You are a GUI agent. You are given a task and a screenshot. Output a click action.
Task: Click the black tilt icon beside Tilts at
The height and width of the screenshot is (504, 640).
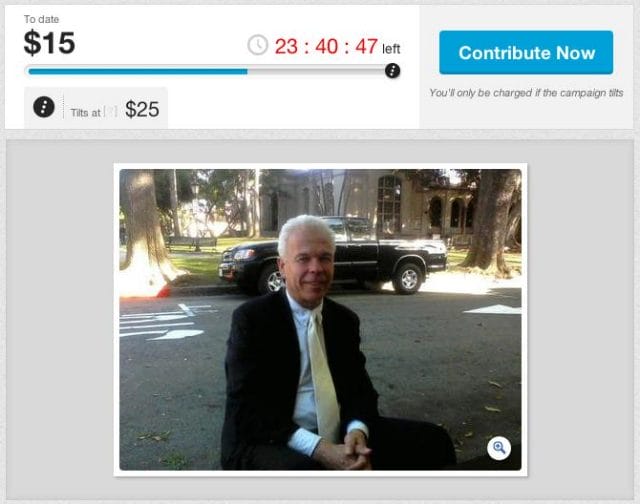(44, 107)
